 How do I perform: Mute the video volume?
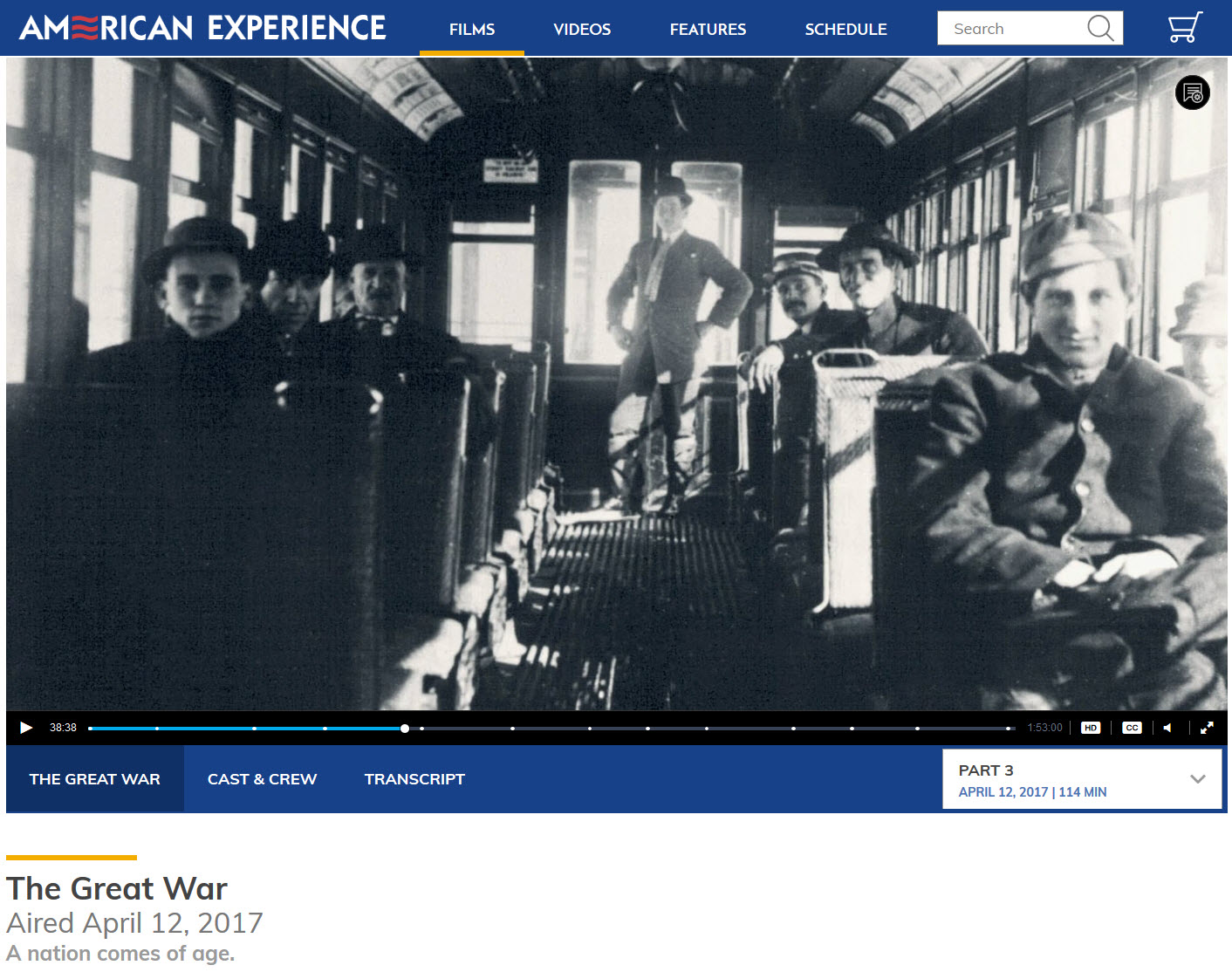pos(1167,728)
